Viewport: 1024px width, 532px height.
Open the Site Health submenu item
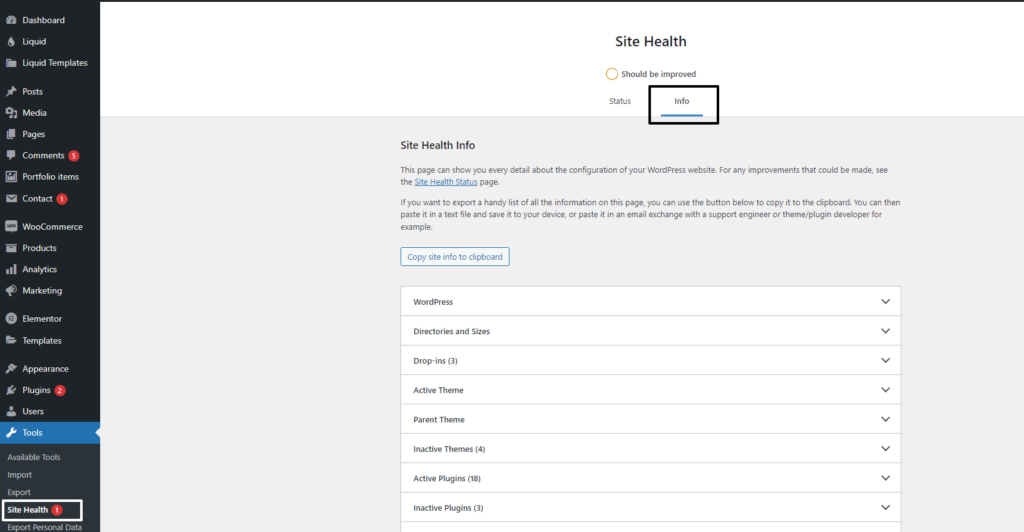coord(27,510)
